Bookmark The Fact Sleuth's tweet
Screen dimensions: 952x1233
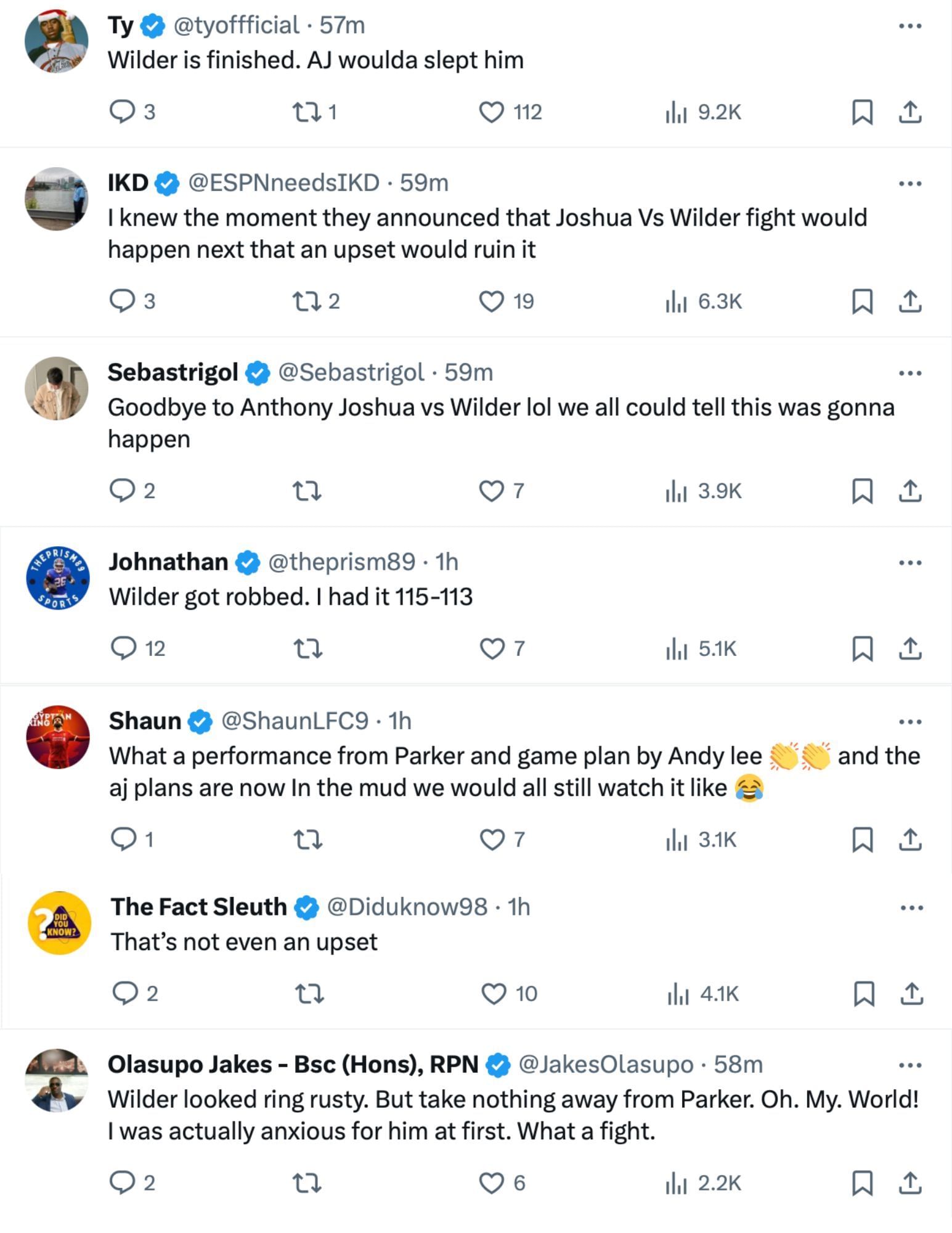tap(863, 993)
